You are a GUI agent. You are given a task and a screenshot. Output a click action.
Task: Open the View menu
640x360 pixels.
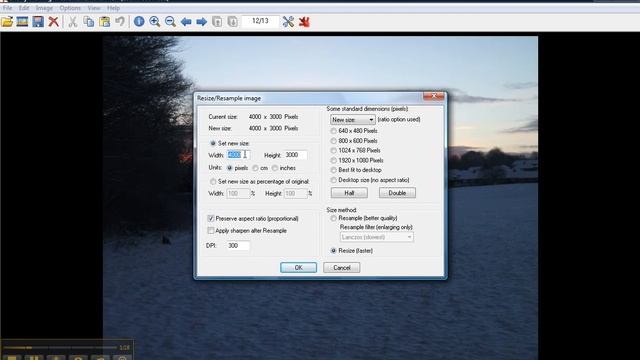94,8
